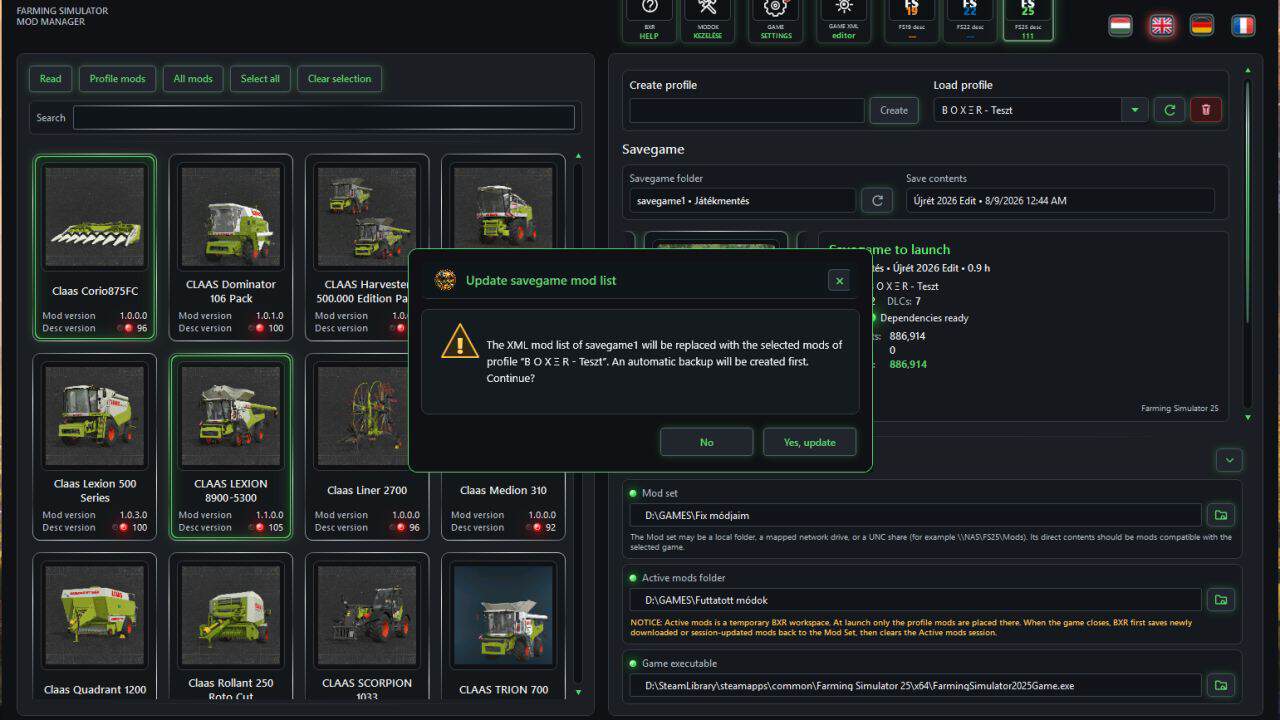The image size is (1280, 720).
Task: Confirm with Yes, update button
Action: coord(809,442)
